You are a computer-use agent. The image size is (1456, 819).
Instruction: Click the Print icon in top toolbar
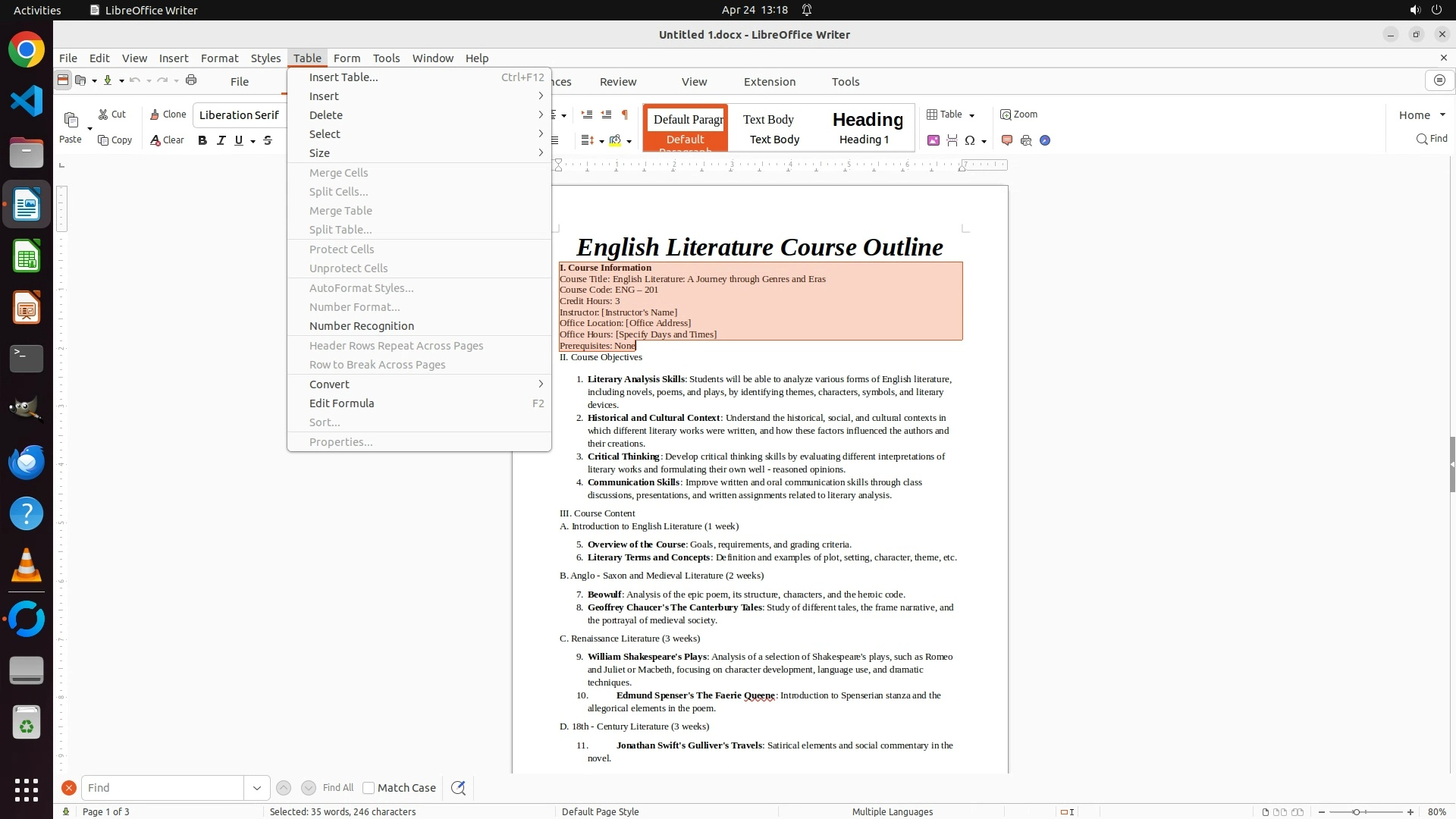click(x=191, y=80)
